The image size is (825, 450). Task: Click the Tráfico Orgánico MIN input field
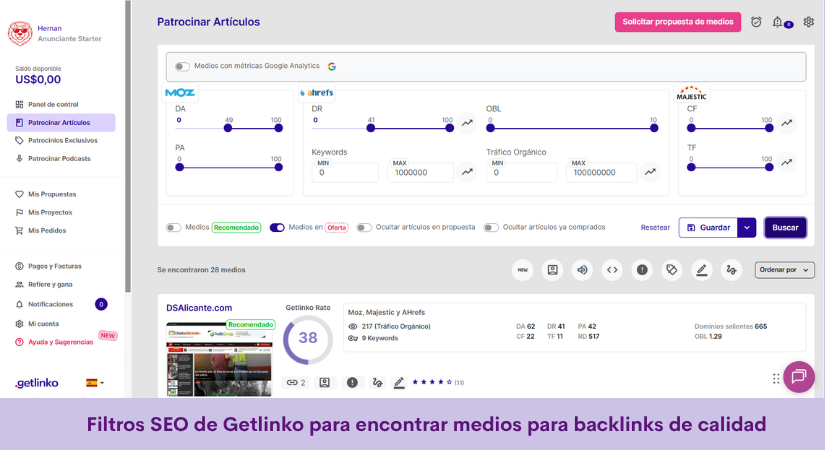(x=521, y=173)
